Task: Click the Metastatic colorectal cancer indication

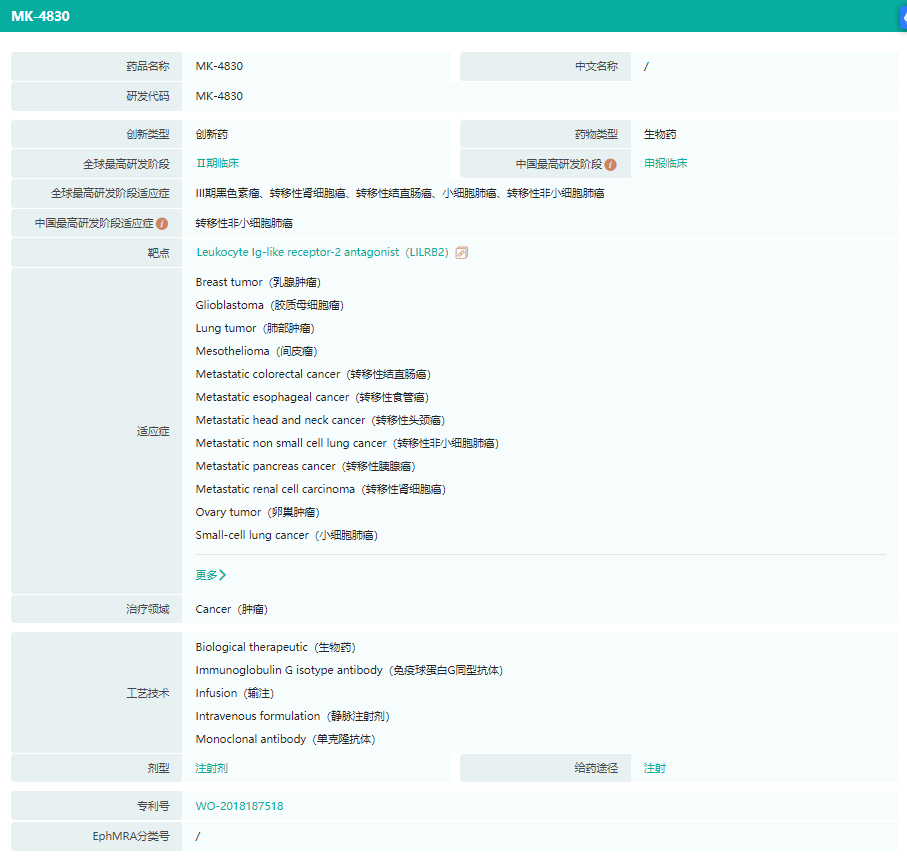Action: (x=313, y=374)
